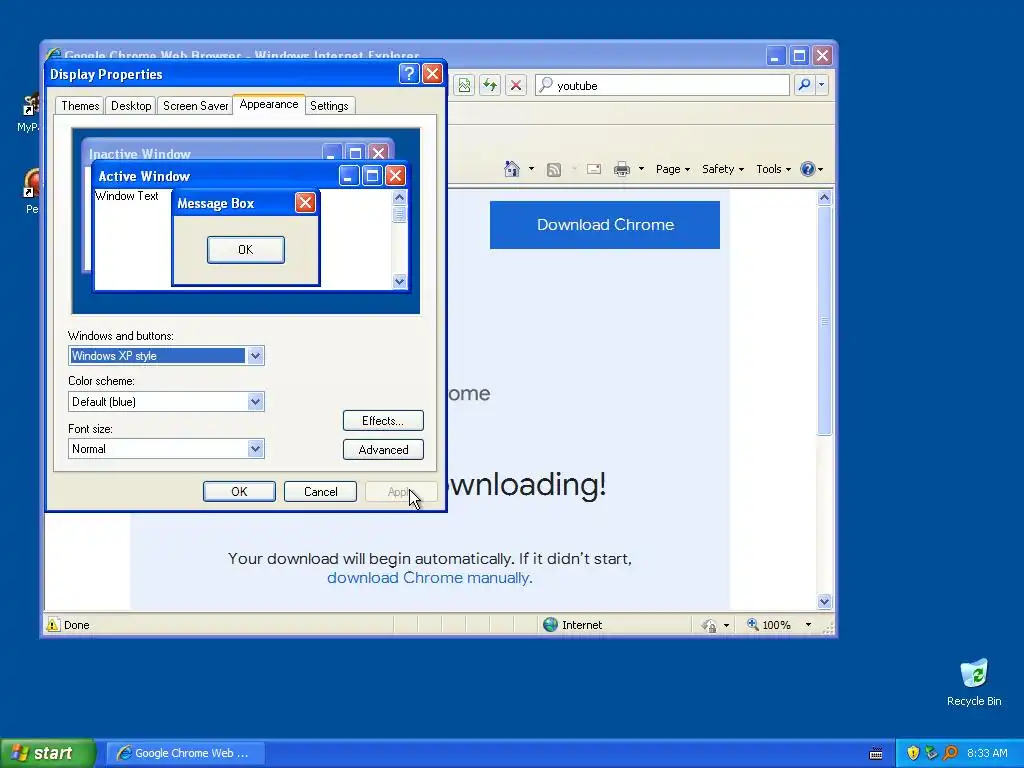Click the RSS Feeds icon
Image resolution: width=1024 pixels, height=768 pixels.
554,170
